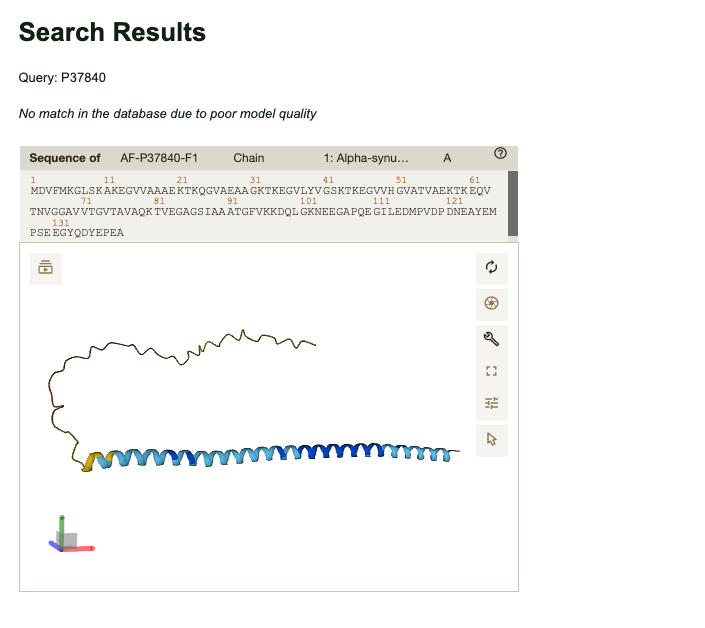Take a screenshot with the camera-shutter icon

point(491,303)
